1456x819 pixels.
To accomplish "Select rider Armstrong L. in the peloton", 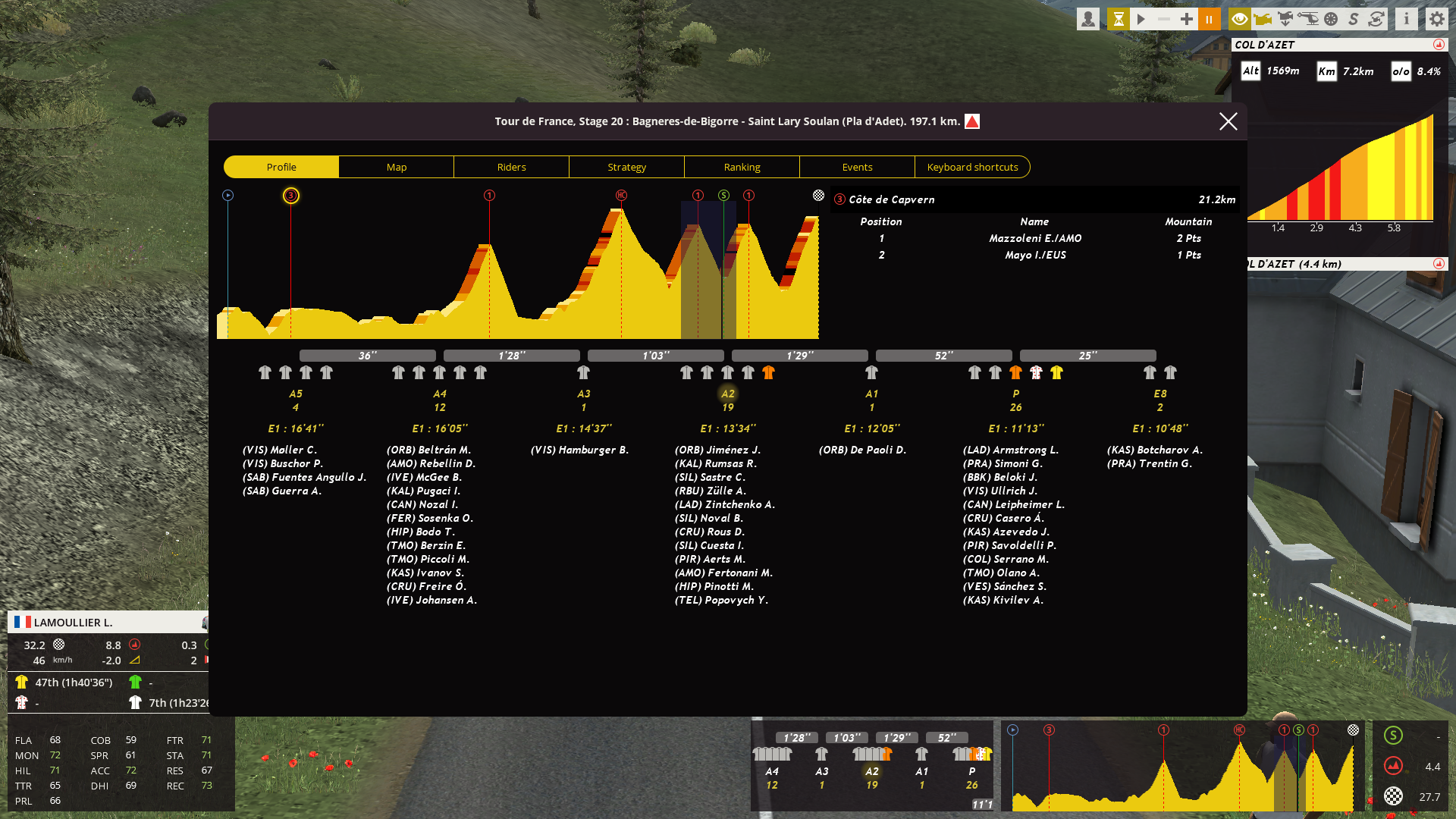I will click(1011, 450).
